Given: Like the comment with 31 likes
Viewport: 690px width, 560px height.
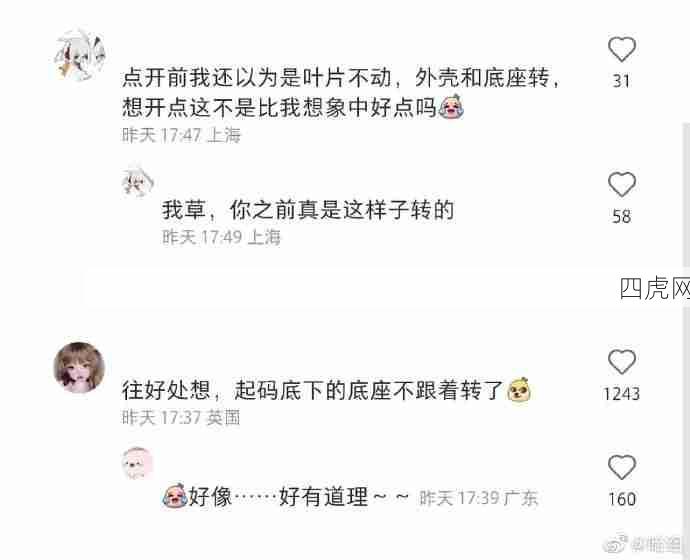Looking at the screenshot, I should click(621, 49).
